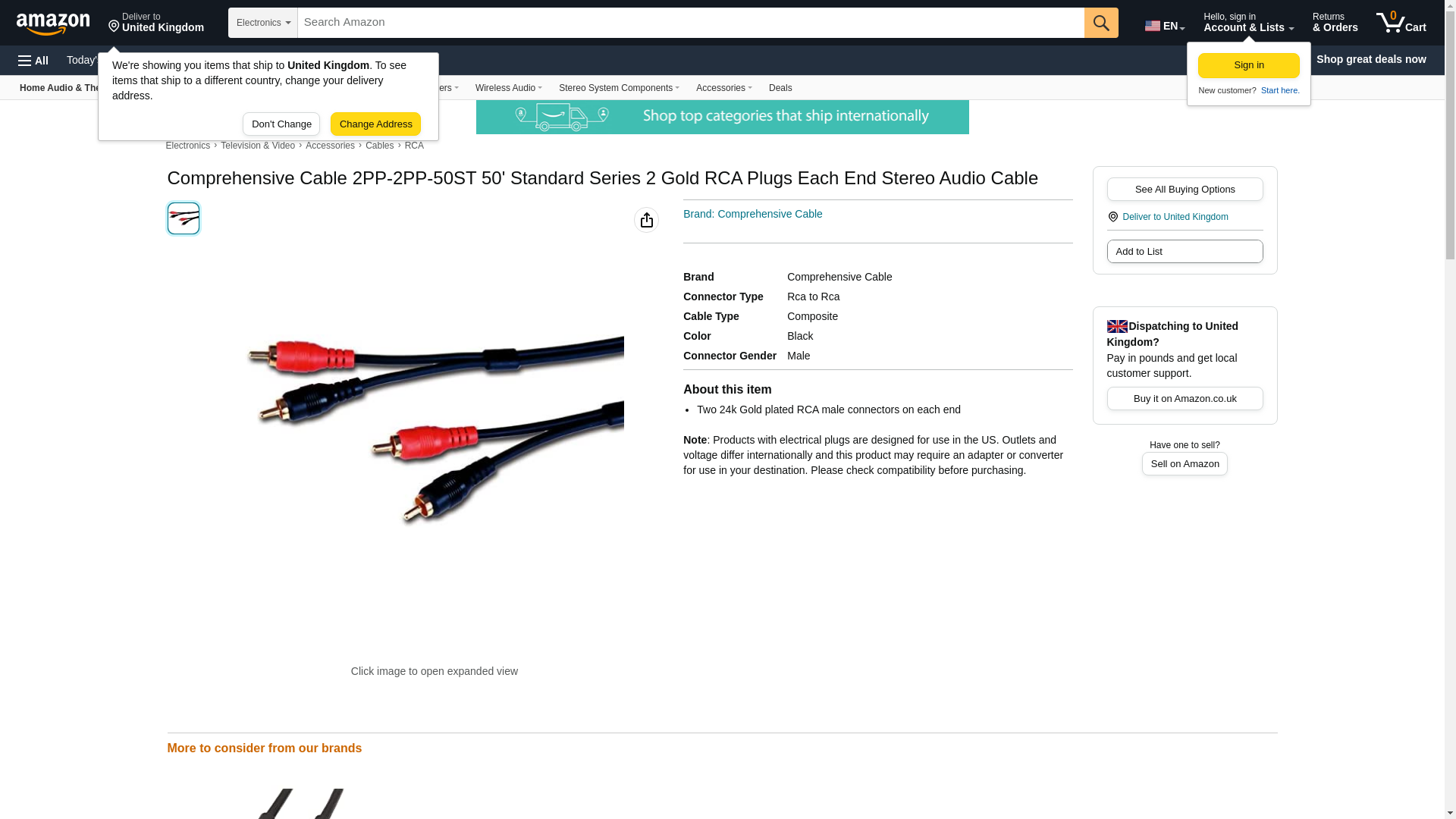1456x819 pixels.
Task: Click the Amazon logo
Action: coord(53,24)
